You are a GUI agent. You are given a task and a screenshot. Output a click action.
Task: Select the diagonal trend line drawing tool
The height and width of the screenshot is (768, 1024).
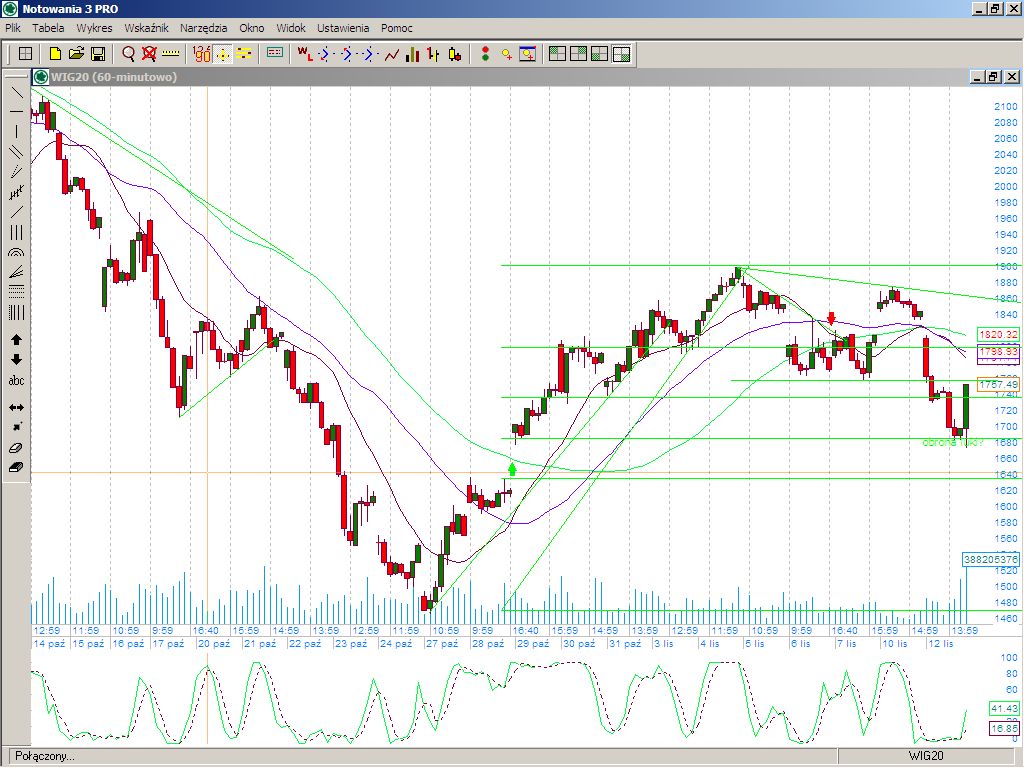pyautogui.click(x=16, y=92)
